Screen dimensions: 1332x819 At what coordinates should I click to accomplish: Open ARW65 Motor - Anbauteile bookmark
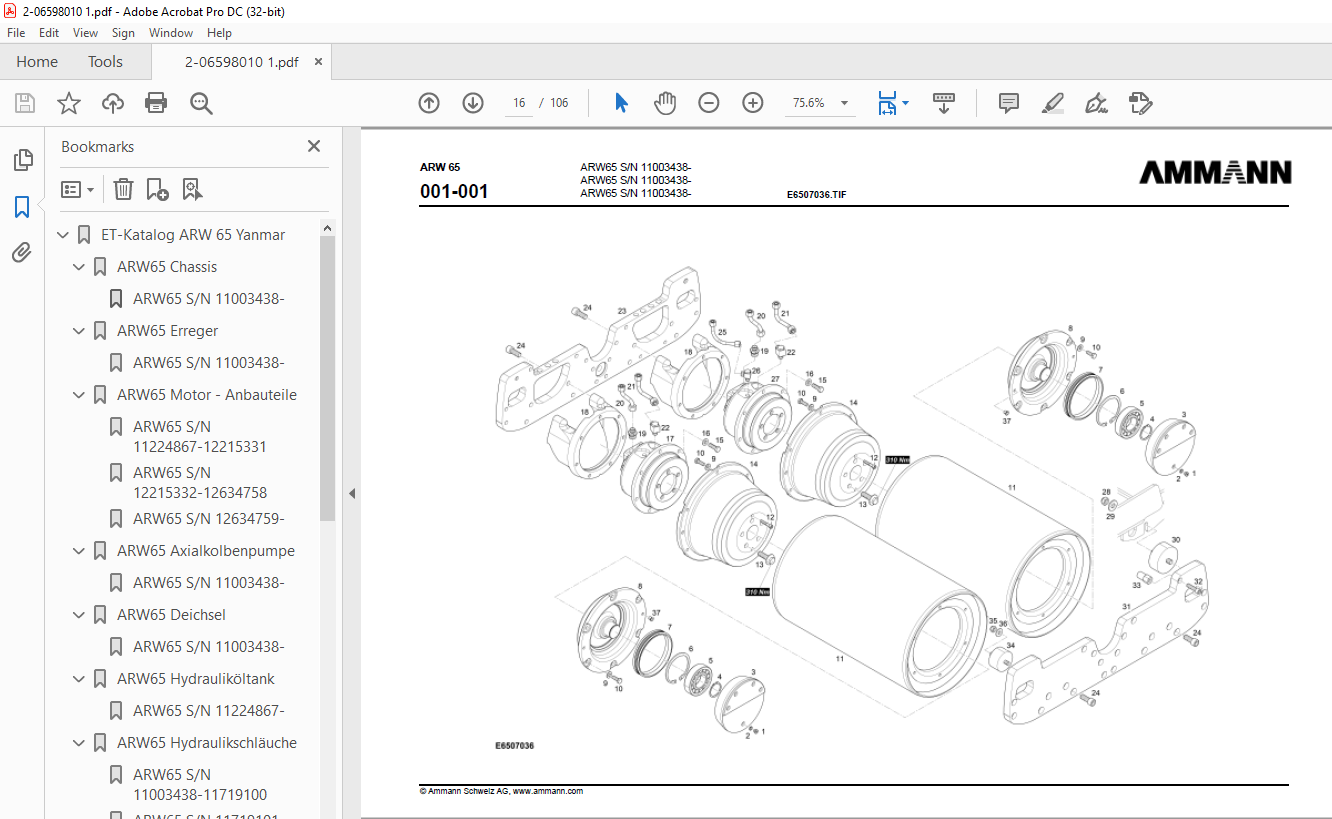[x=207, y=395]
